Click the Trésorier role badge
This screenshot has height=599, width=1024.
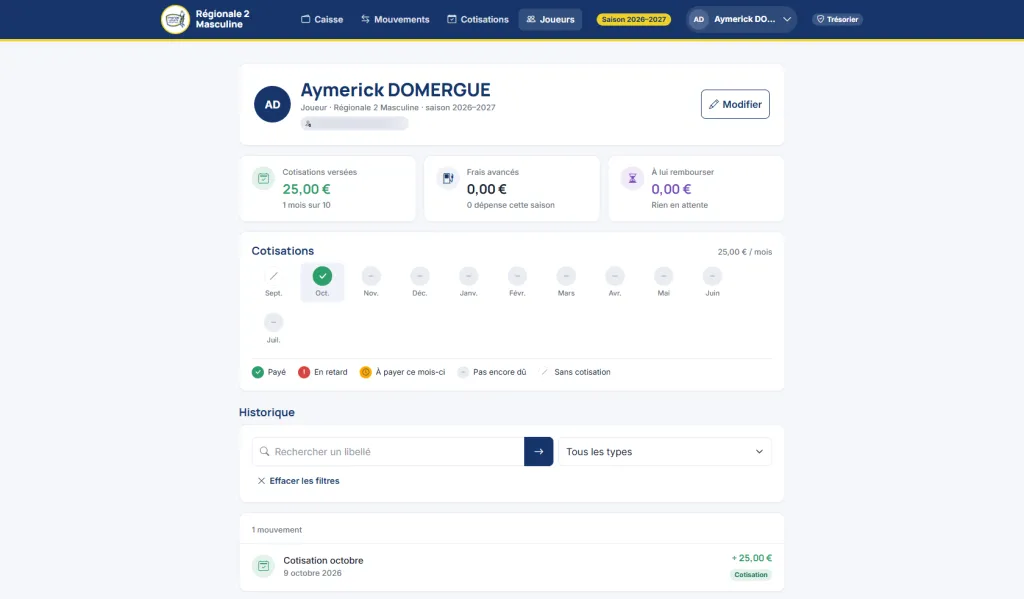(x=837, y=20)
